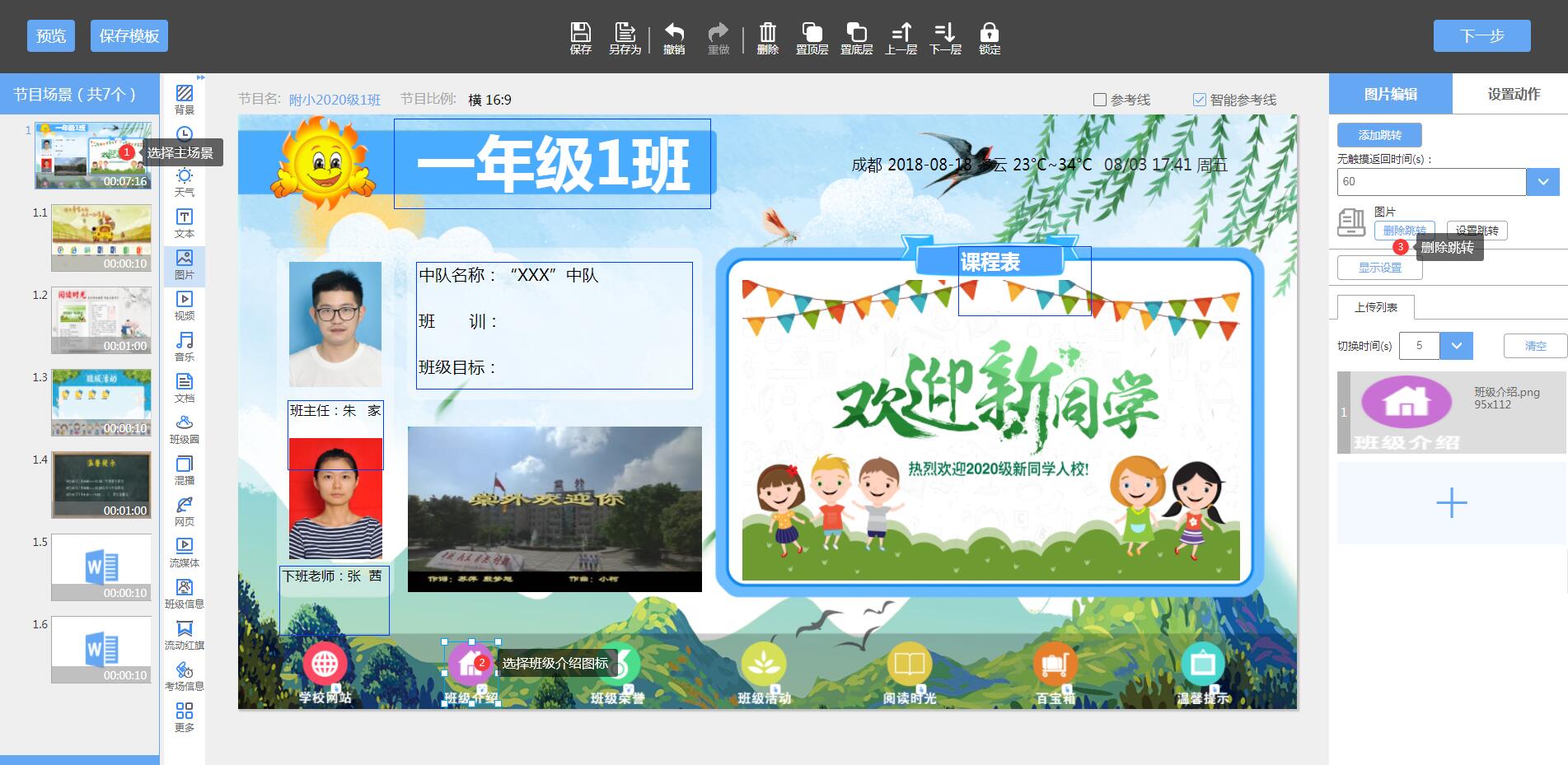Click the 下一步 next step button
This screenshot has width=1568, height=765.
(x=1481, y=36)
